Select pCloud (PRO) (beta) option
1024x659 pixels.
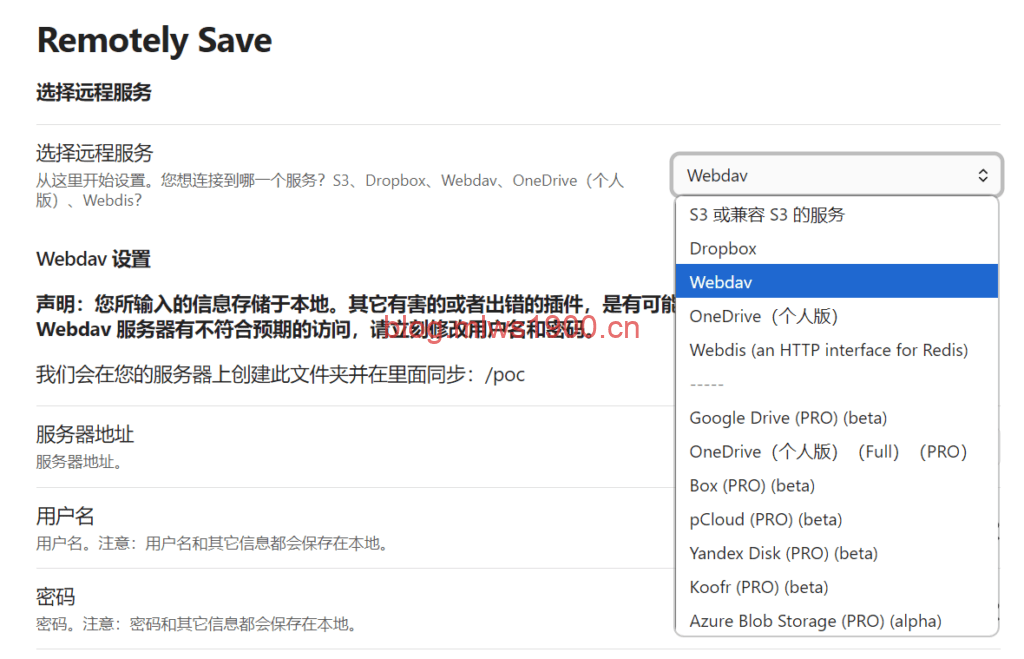[x=765, y=520]
